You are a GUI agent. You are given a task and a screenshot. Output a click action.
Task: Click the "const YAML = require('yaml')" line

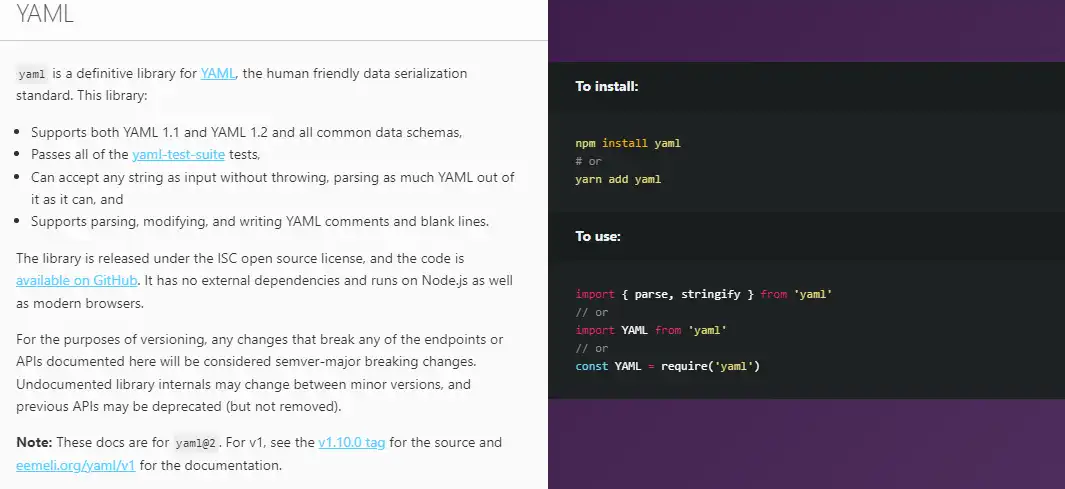click(668, 366)
